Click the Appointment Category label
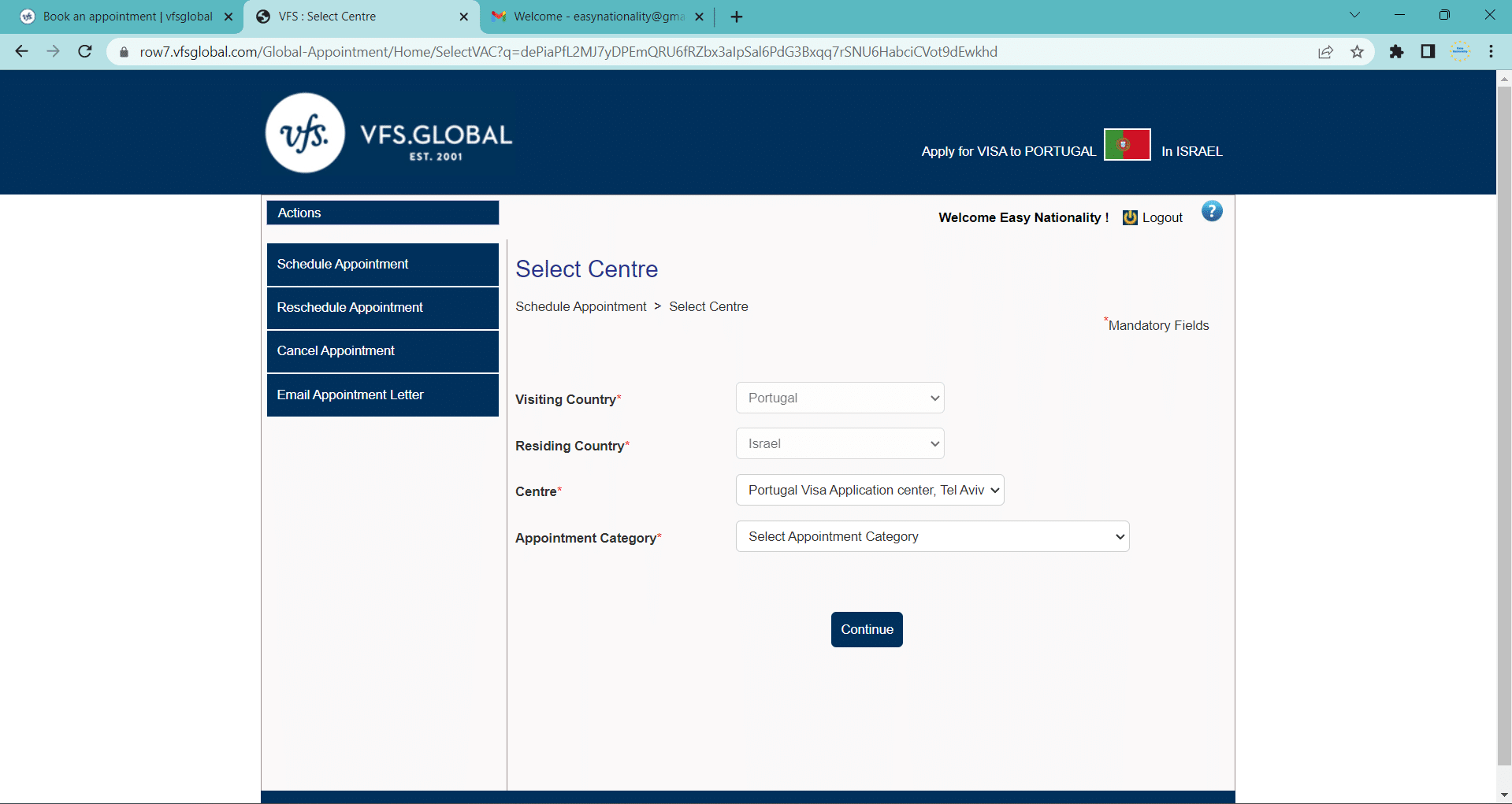The width and height of the screenshot is (1512, 804). pyautogui.click(x=588, y=538)
